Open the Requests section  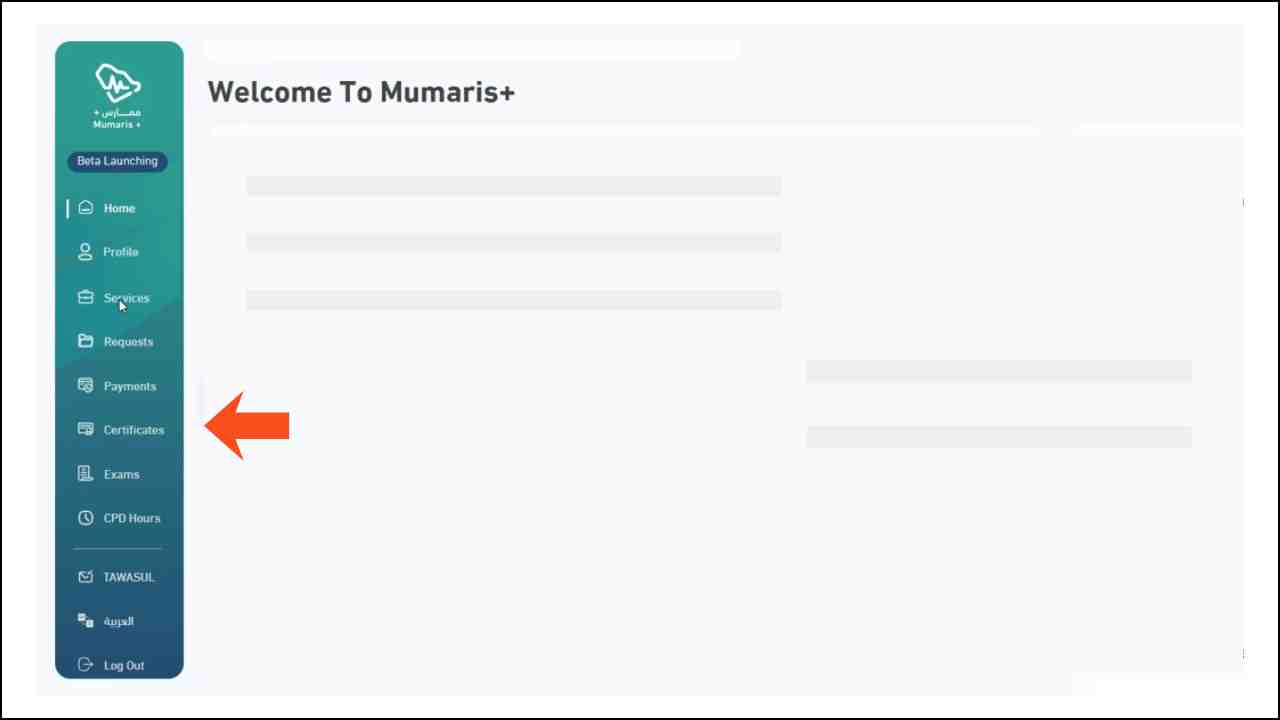pos(128,341)
